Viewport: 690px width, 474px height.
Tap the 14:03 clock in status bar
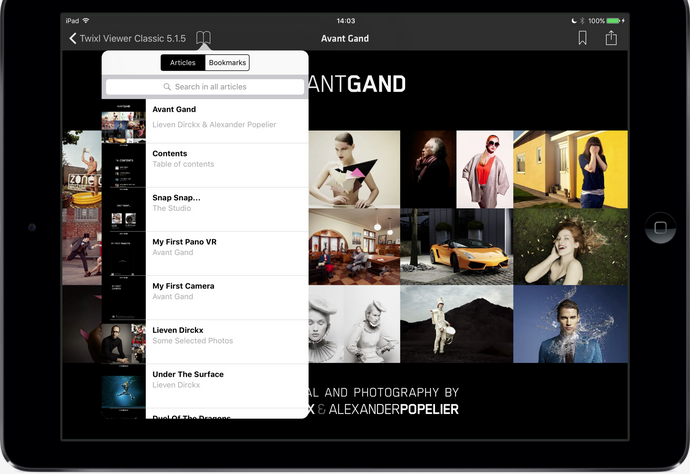(x=345, y=21)
